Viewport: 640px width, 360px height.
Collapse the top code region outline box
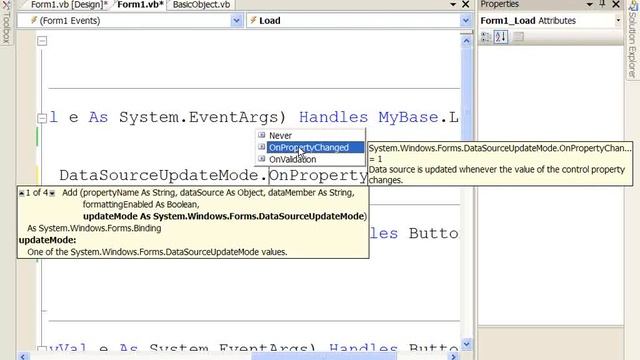point(42,41)
